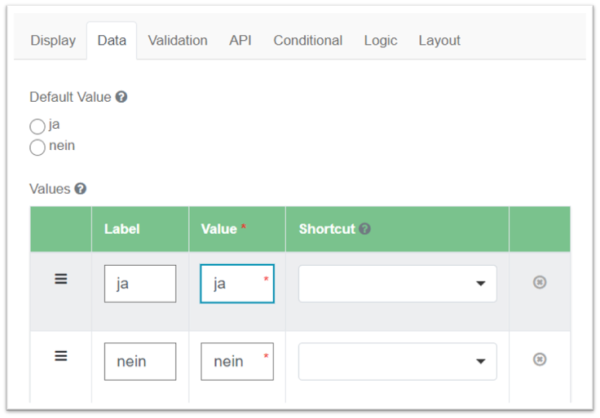Select nein as the default value
Image resolution: width=600 pixels, height=418 pixels.
click(38, 148)
